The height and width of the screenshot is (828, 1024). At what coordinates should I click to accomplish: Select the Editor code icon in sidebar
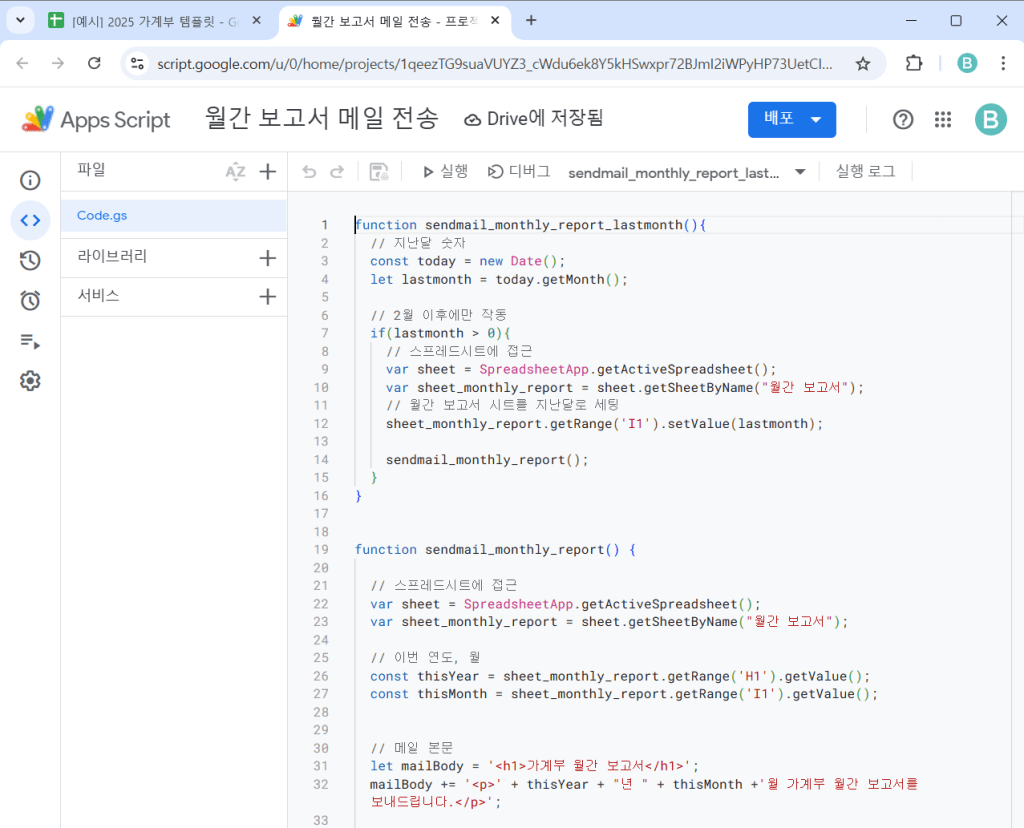[x=30, y=220]
